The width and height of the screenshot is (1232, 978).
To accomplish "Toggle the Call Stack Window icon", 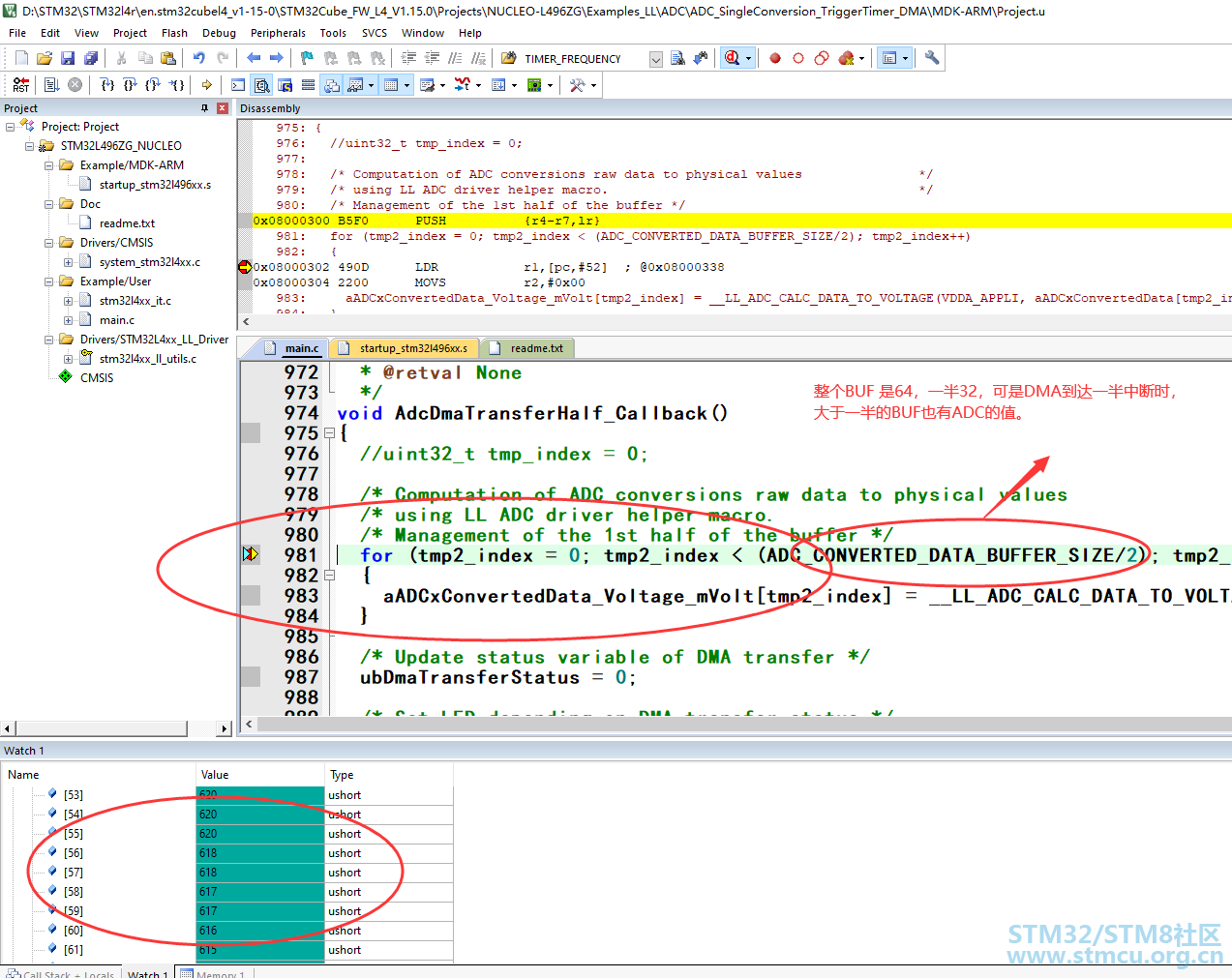I will pos(332,85).
